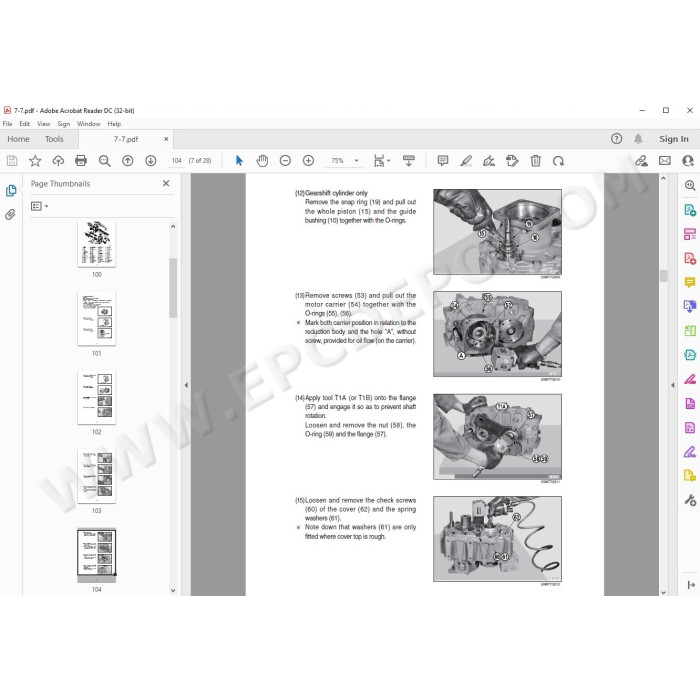Switch to the Home tab
The image size is (700, 700).
18,139
